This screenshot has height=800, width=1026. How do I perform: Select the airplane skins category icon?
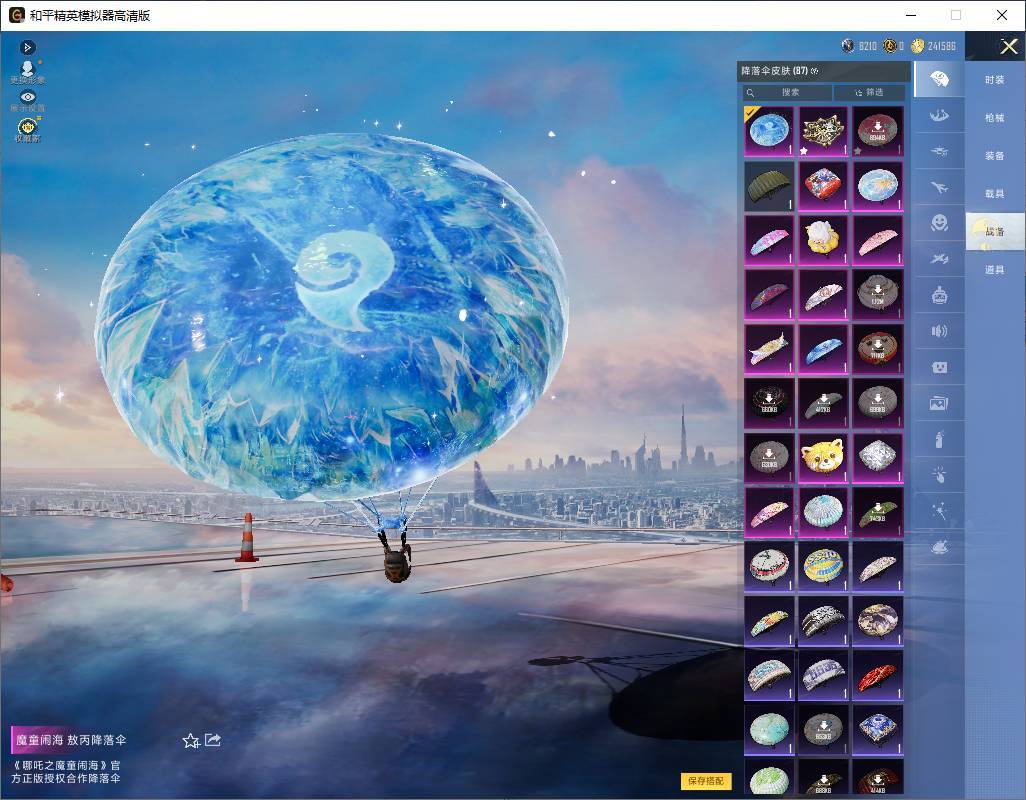click(x=939, y=188)
